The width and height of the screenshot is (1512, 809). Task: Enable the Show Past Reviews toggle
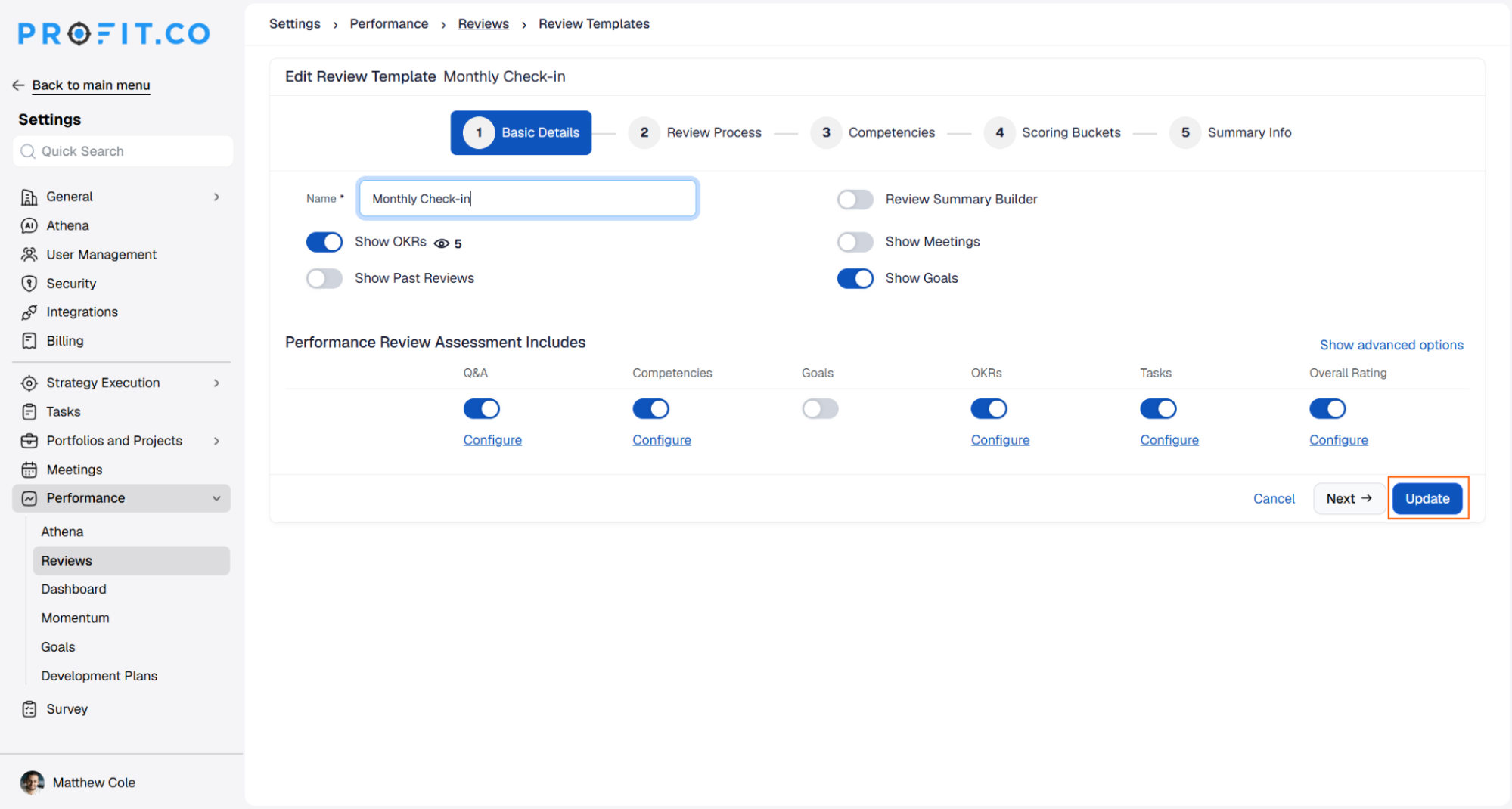[x=324, y=278]
